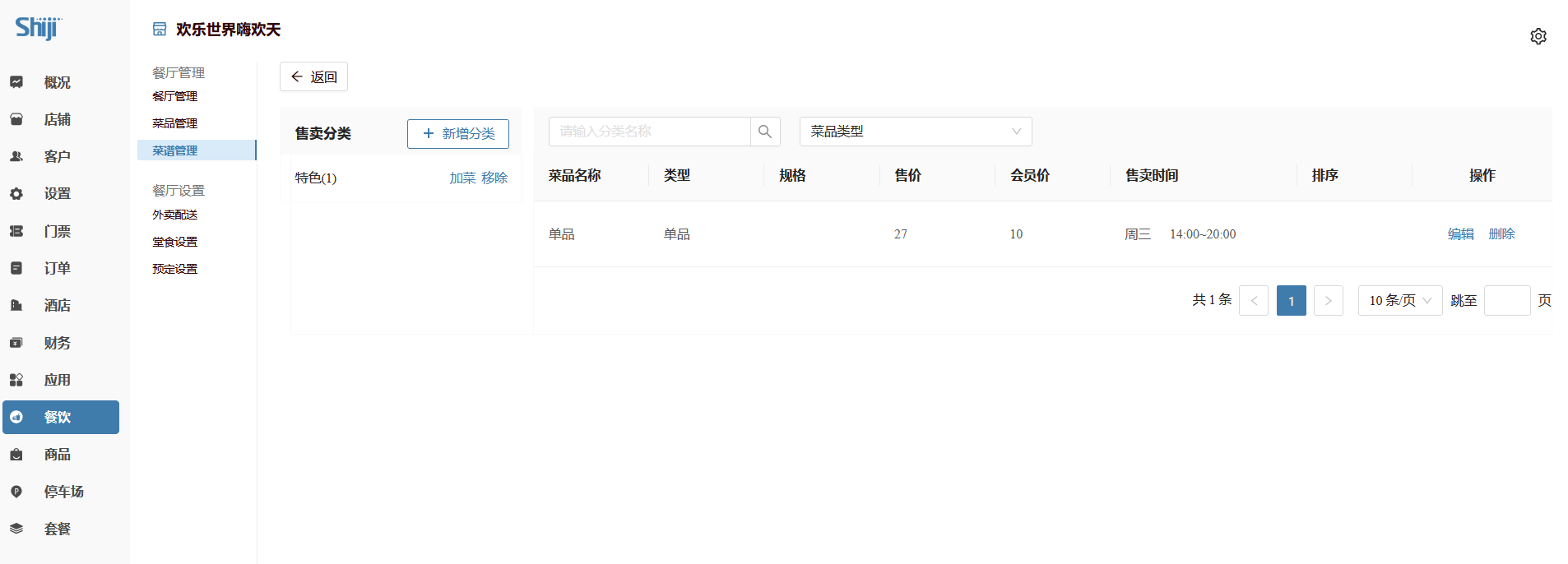Open the 酒店 hotel sidebar item
Viewport: 1568px width, 564px height.
coord(57,306)
